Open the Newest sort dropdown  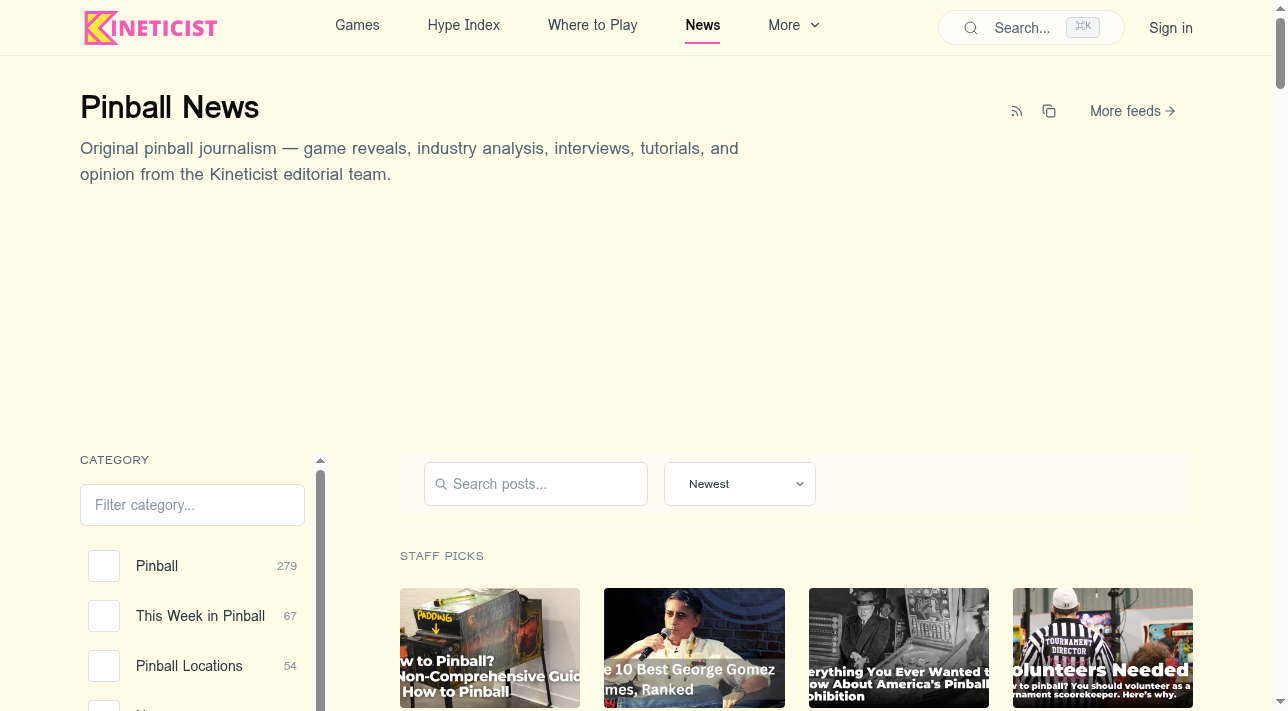[740, 484]
